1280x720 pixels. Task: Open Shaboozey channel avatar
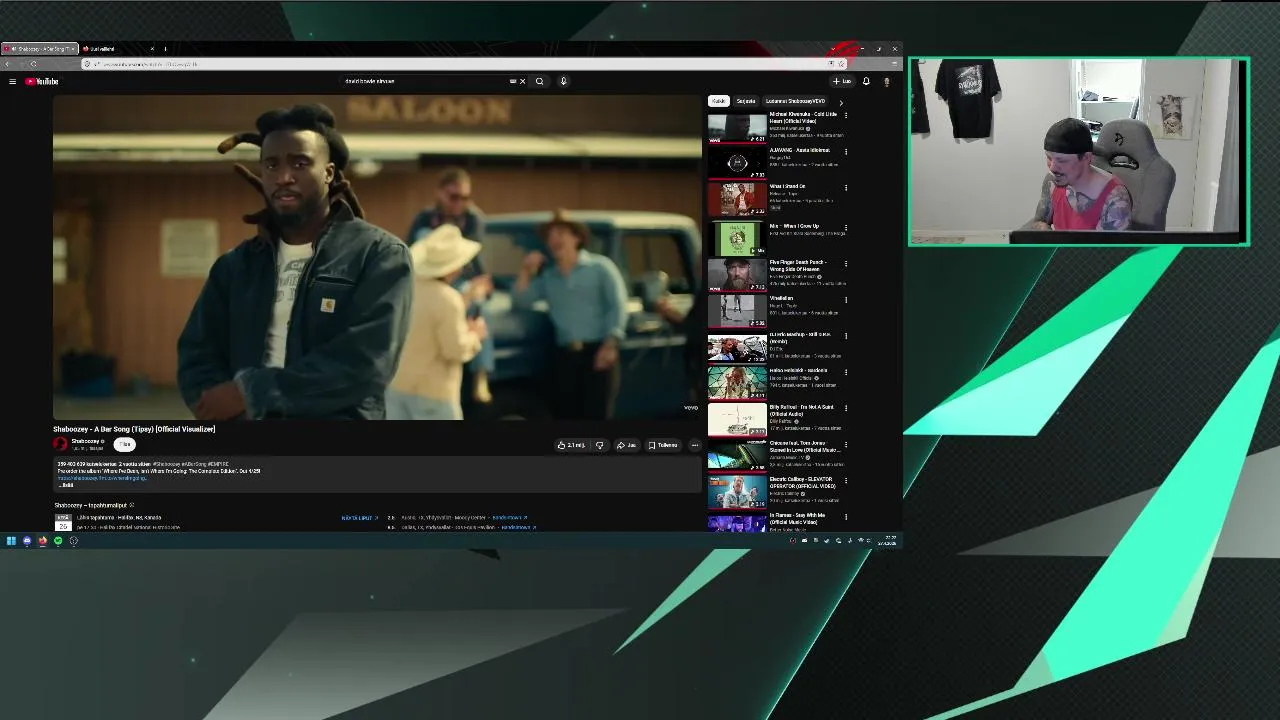(60, 444)
